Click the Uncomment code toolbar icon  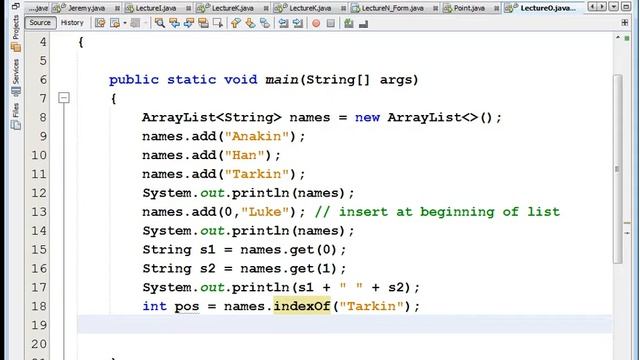point(363,23)
